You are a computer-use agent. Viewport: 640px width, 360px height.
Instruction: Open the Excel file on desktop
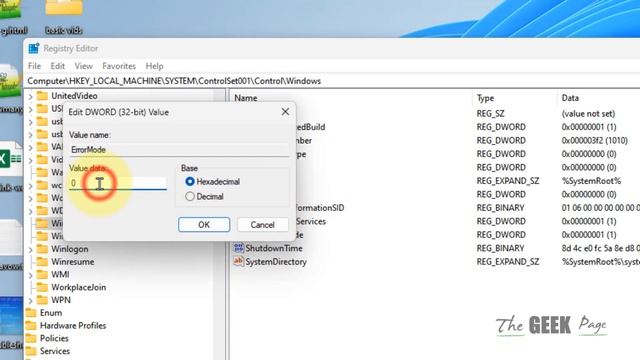(x=10, y=159)
